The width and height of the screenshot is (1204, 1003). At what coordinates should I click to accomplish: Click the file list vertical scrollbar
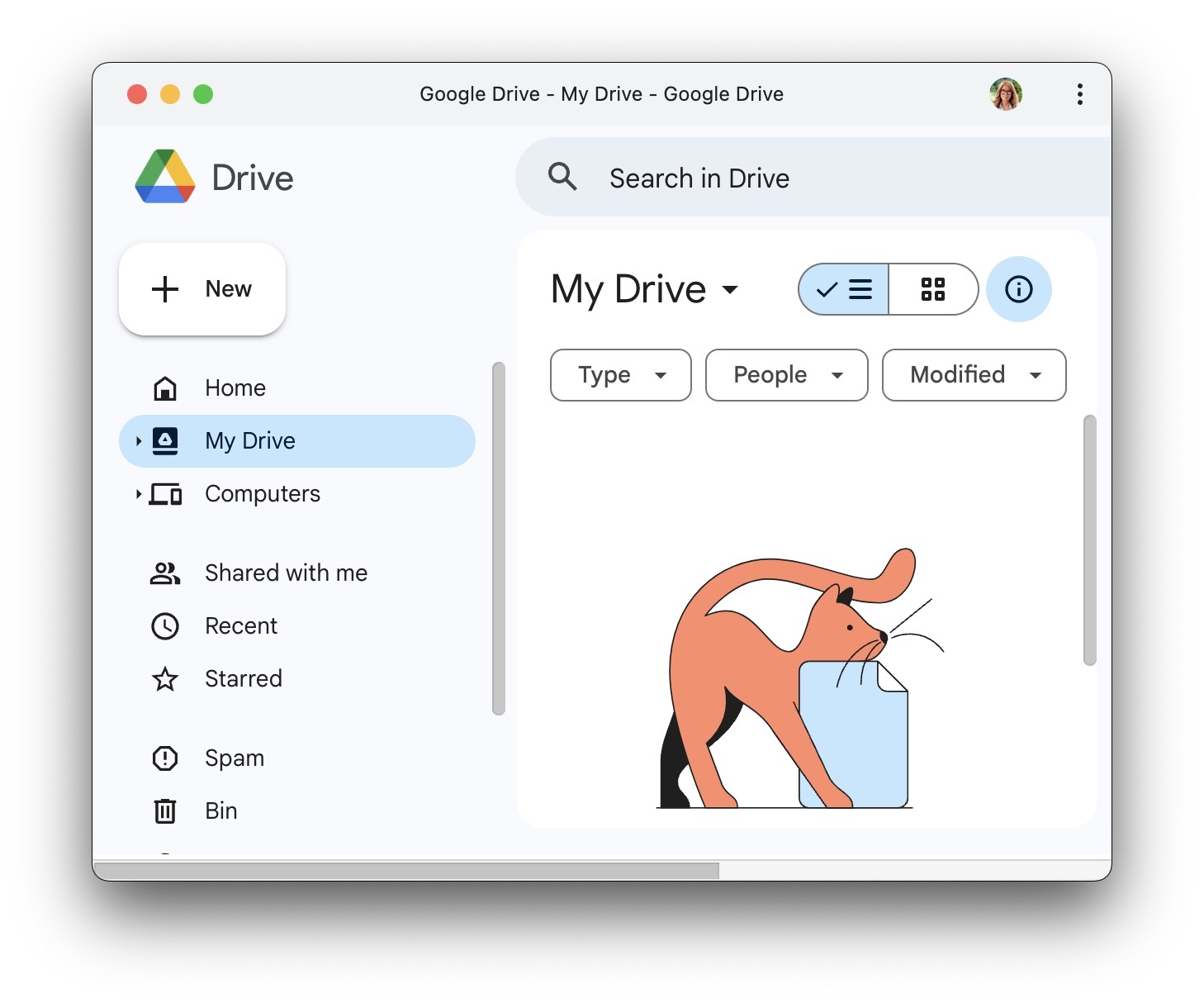[1089, 540]
